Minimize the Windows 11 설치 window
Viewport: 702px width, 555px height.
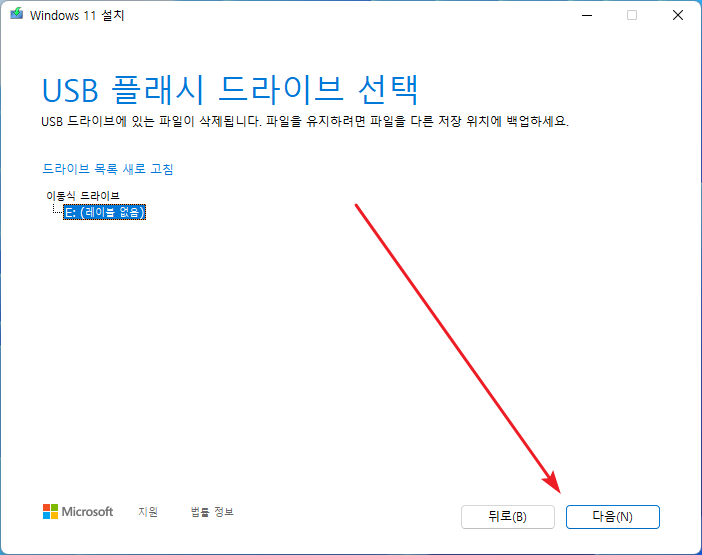point(587,15)
